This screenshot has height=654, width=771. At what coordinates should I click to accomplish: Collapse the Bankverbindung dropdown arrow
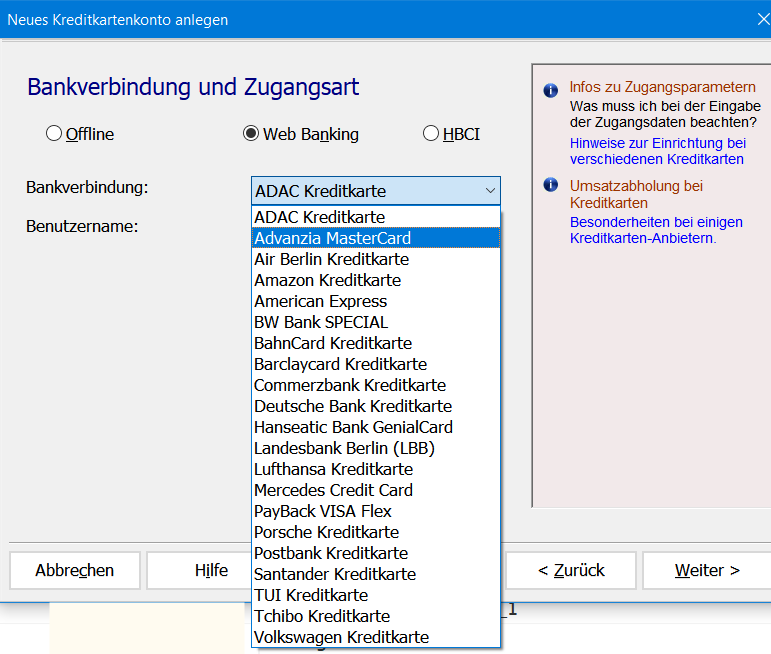(489, 191)
